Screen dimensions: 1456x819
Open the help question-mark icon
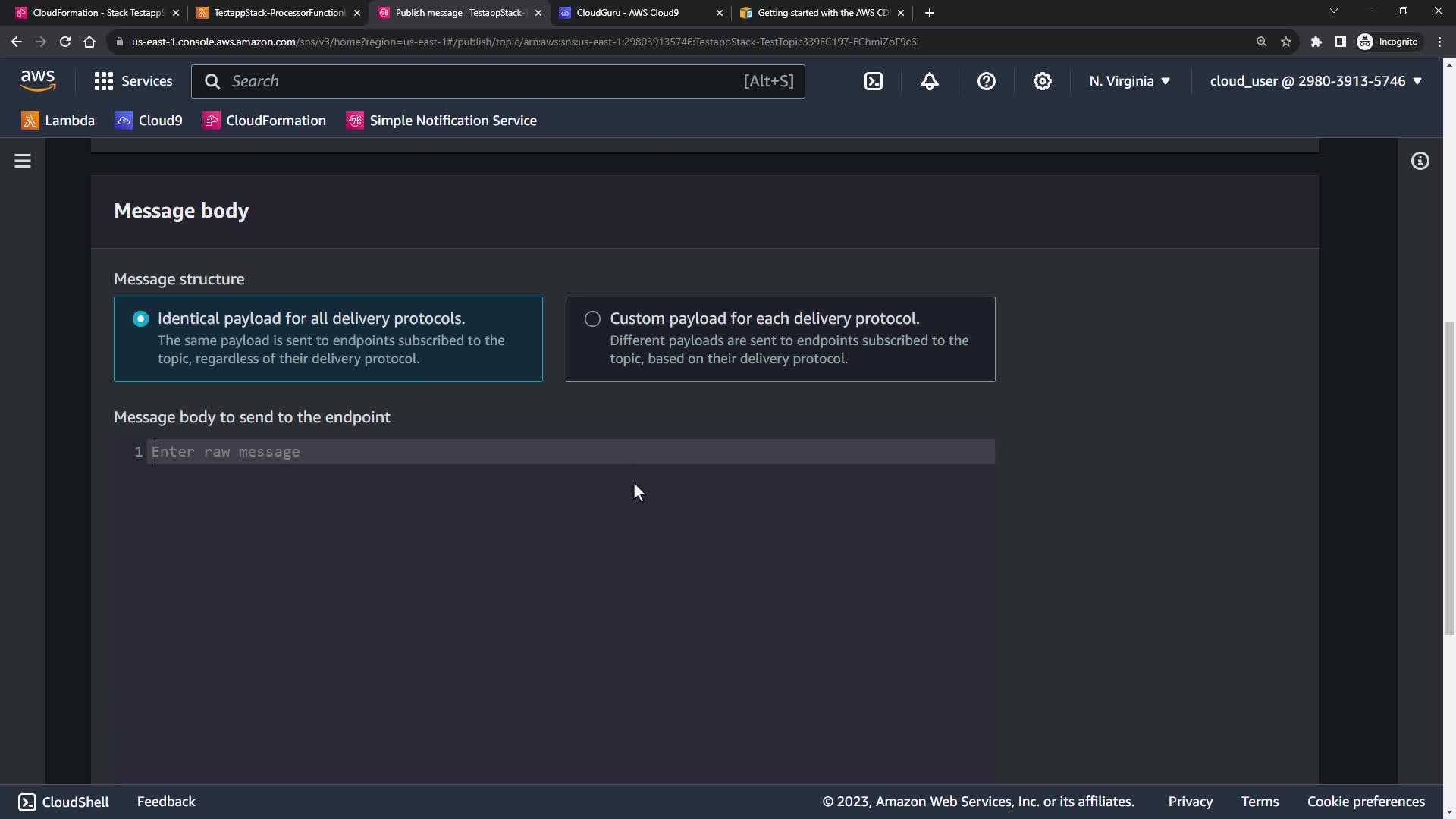point(986,81)
